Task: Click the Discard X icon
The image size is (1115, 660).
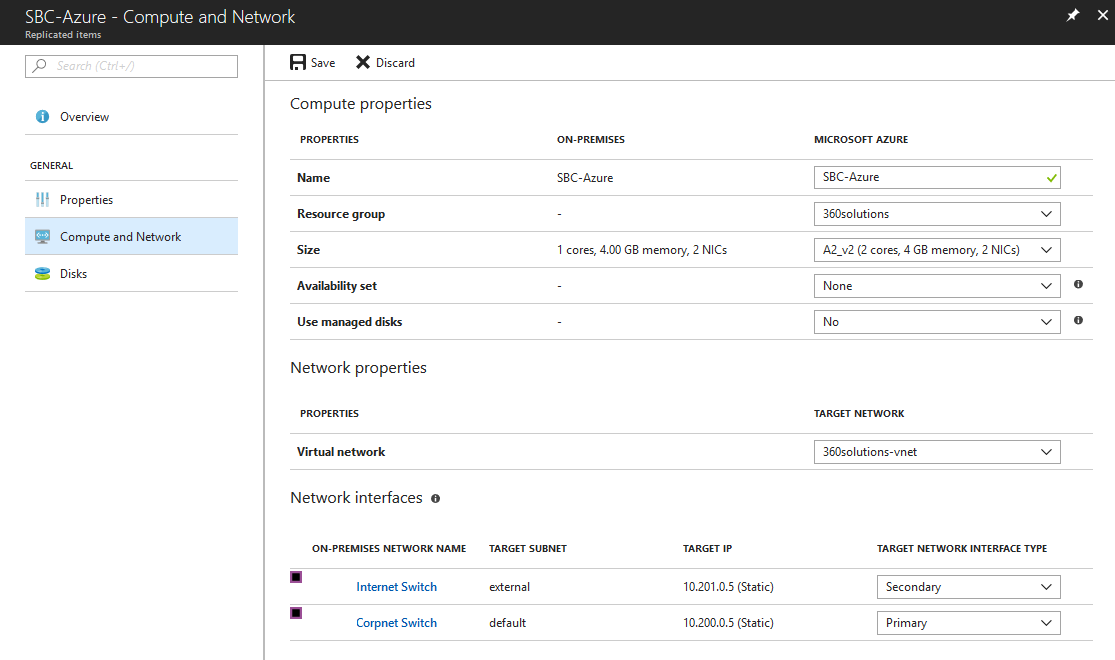Action: (363, 63)
